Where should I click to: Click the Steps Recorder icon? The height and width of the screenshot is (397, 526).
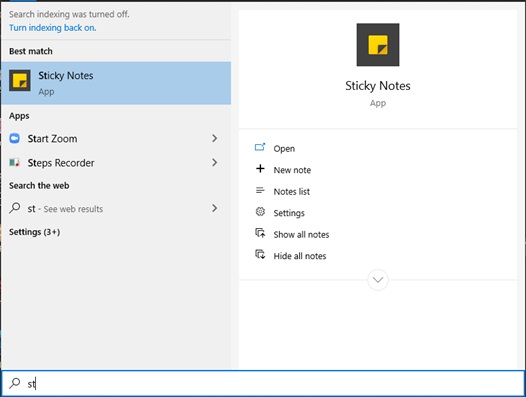click(14, 163)
